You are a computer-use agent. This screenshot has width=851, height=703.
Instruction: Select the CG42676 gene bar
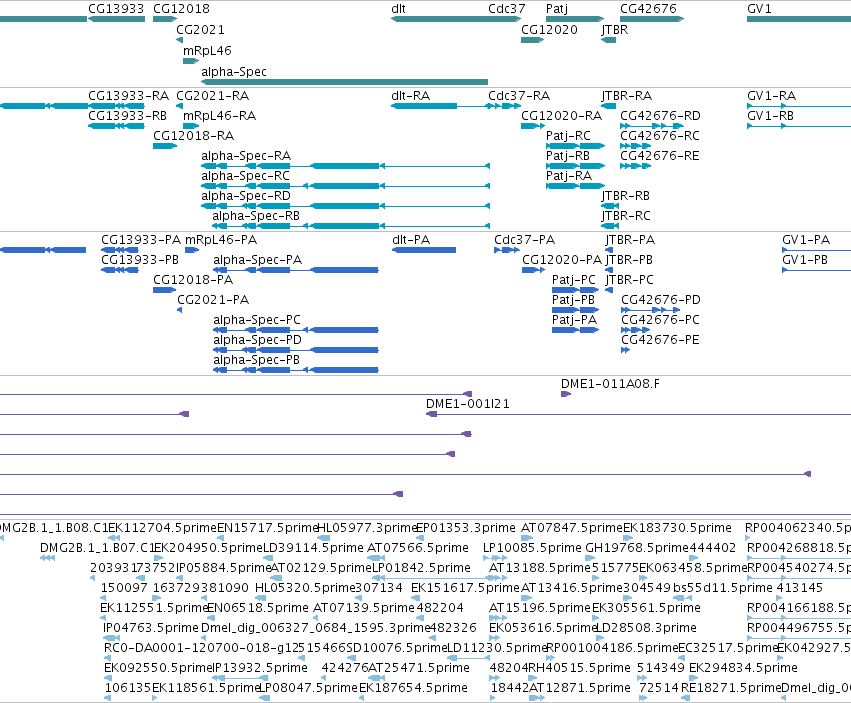tap(652, 19)
